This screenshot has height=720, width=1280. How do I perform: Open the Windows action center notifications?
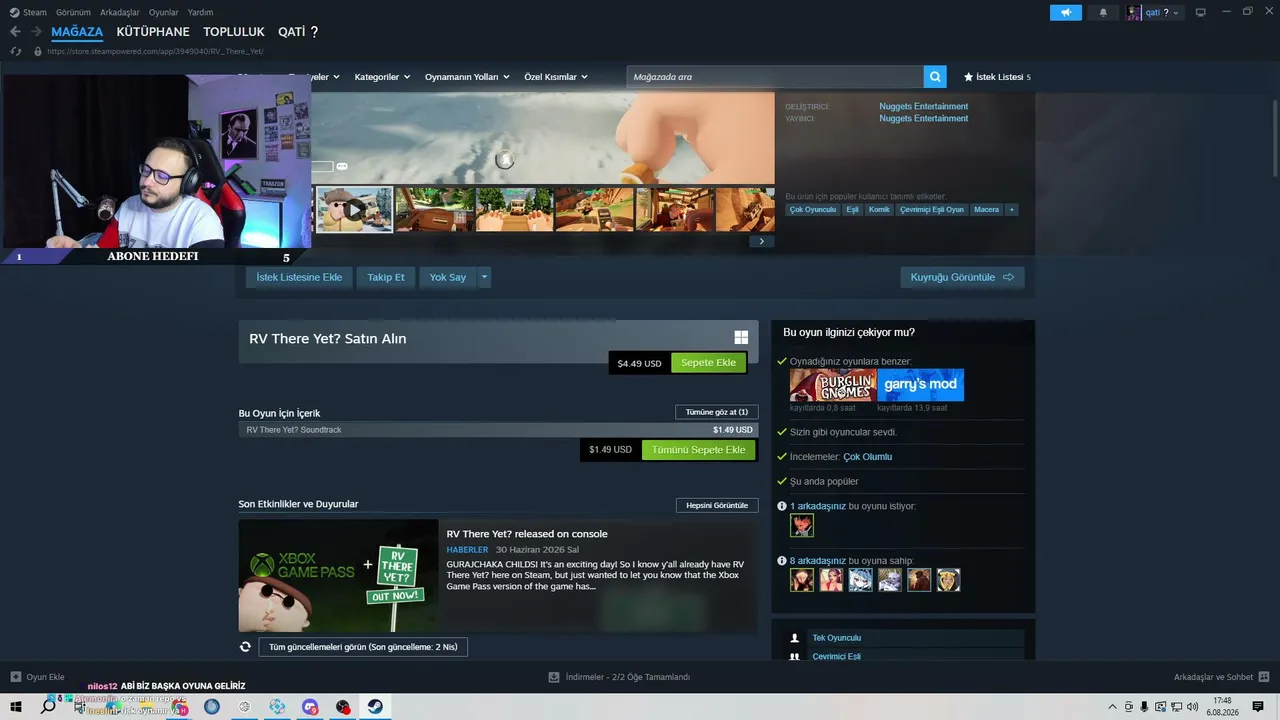[1258, 707]
